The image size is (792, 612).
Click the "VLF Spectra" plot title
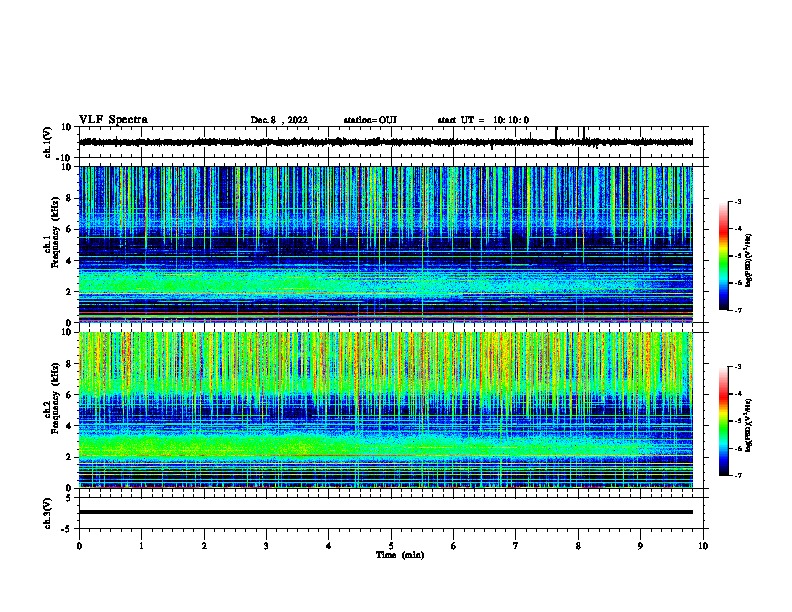pyautogui.click(x=113, y=120)
